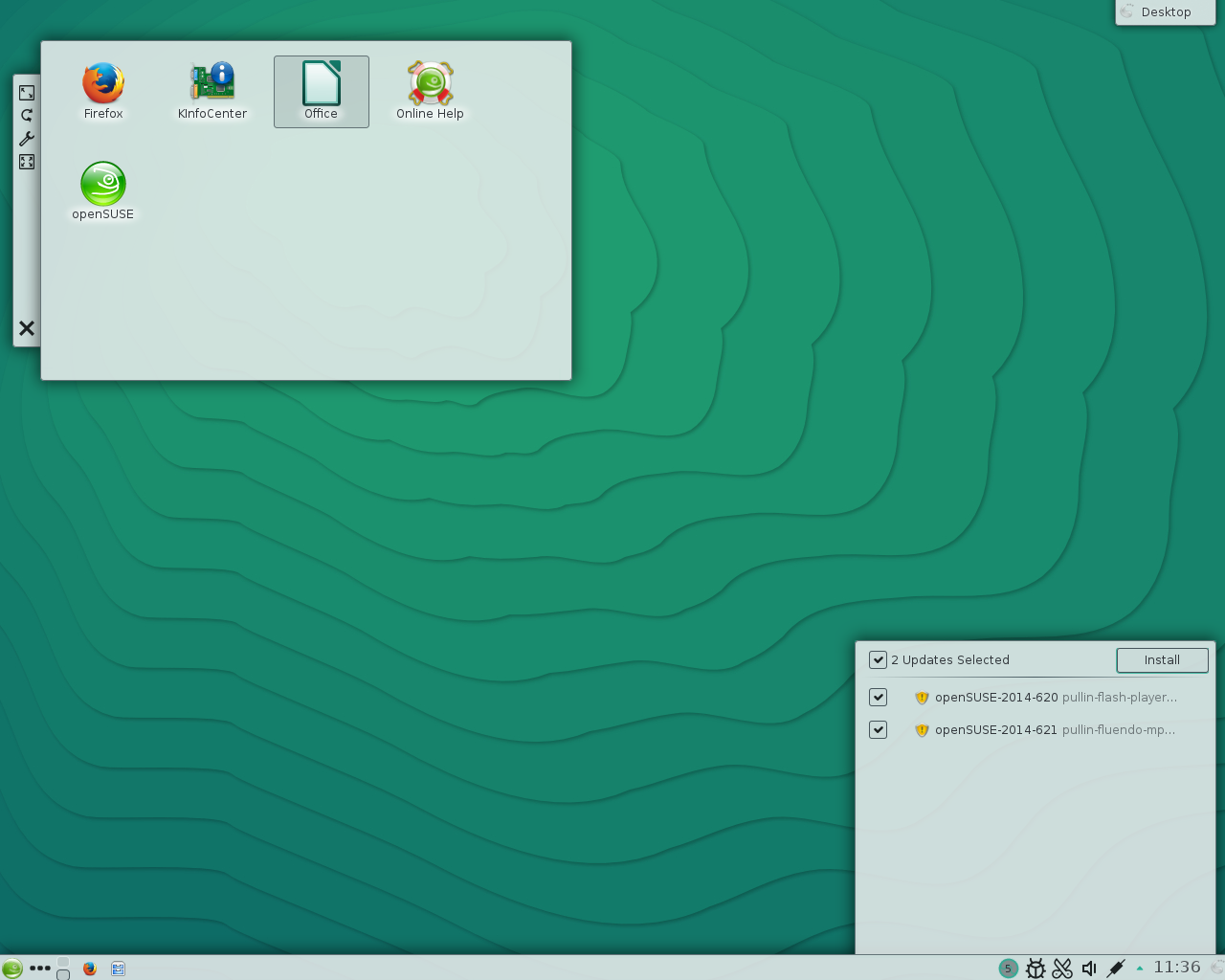Show hidden system tray icons arrow

[1140, 969]
